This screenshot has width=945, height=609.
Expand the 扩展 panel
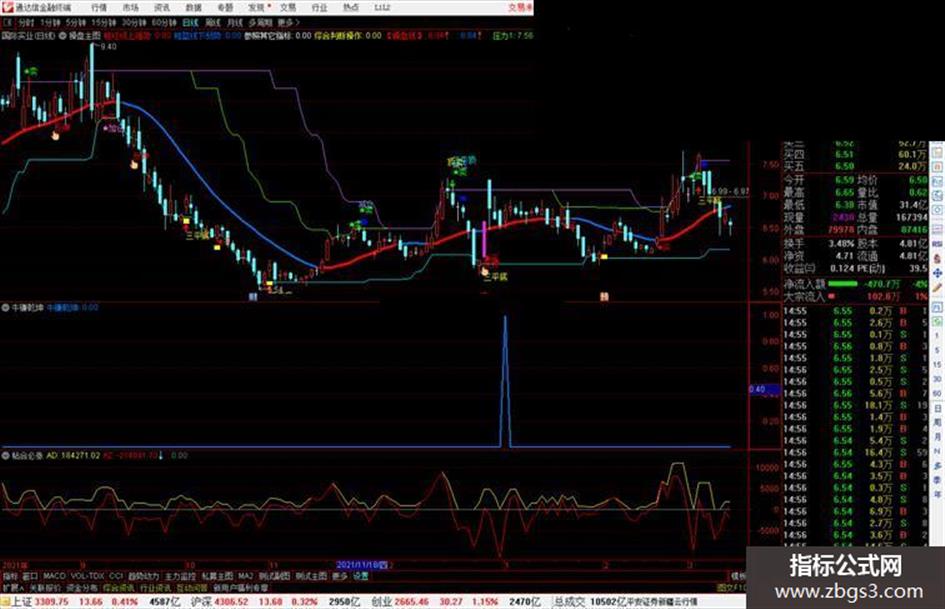point(13,587)
